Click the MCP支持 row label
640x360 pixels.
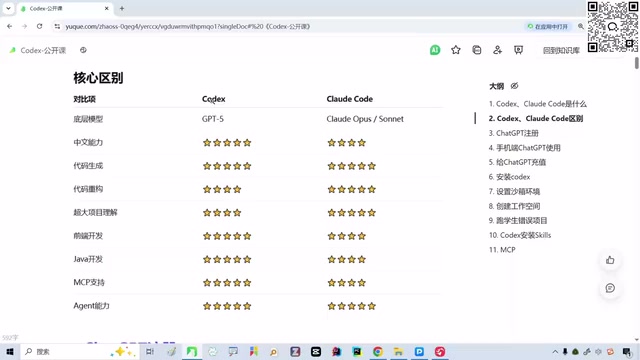(89, 282)
